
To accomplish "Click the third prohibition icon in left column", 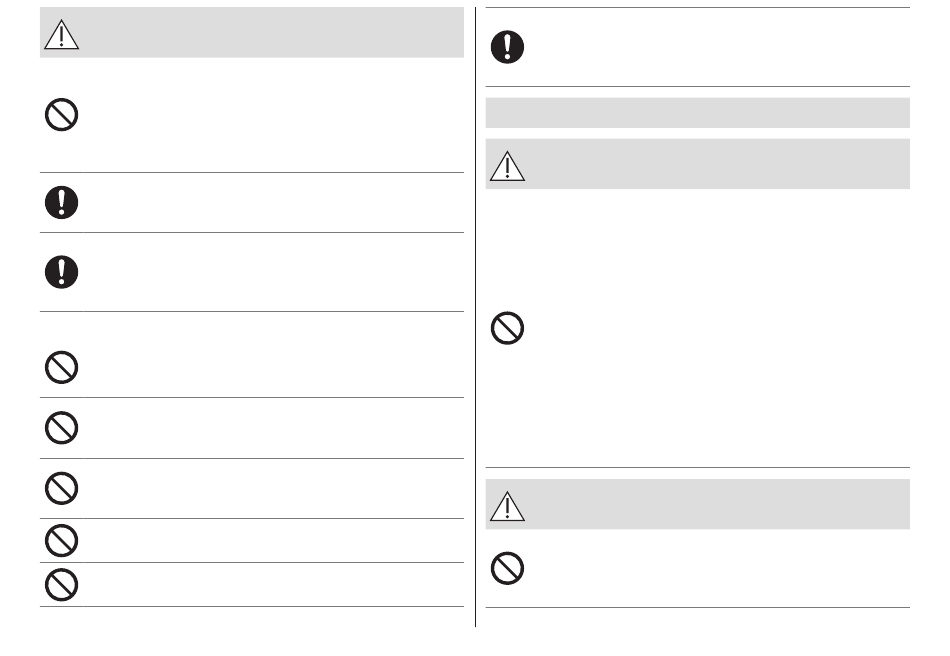I will tap(61, 428).
